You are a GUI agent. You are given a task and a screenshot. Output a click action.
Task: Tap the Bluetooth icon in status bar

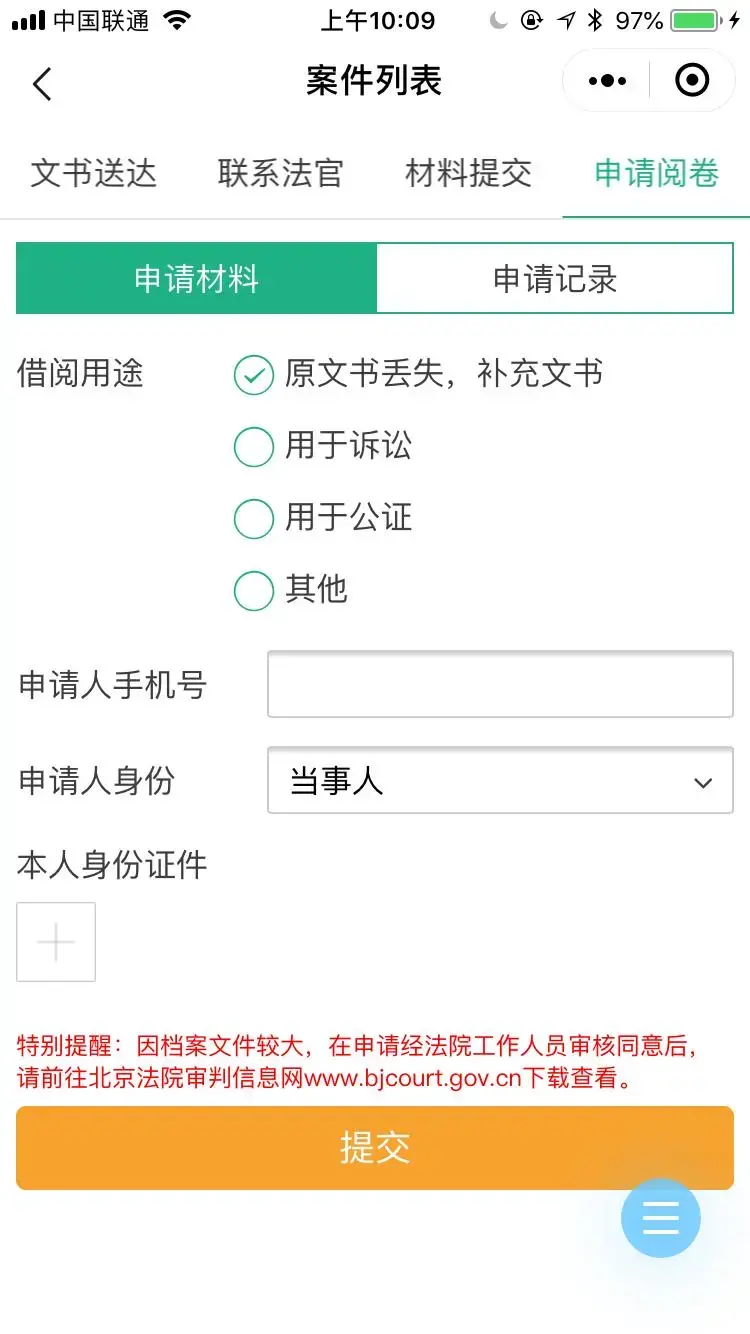pyautogui.click(x=595, y=20)
